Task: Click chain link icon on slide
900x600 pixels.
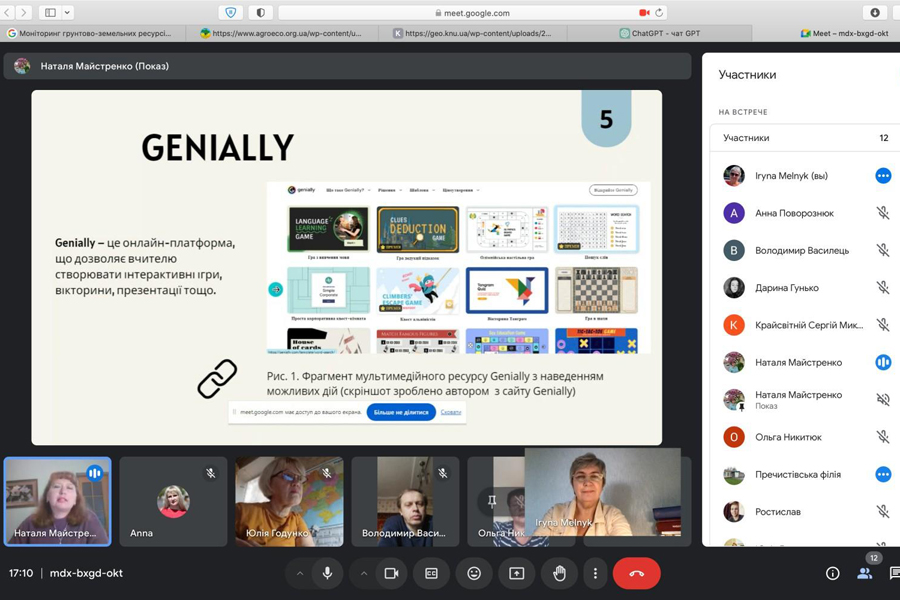Action: pyautogui.click(x=217, y=379)
